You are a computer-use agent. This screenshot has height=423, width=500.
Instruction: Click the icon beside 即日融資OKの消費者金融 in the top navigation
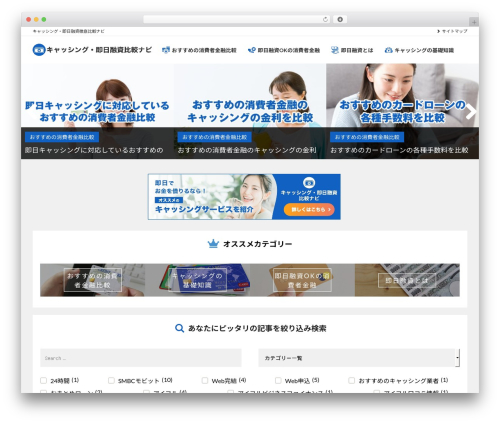click(252, 50)
